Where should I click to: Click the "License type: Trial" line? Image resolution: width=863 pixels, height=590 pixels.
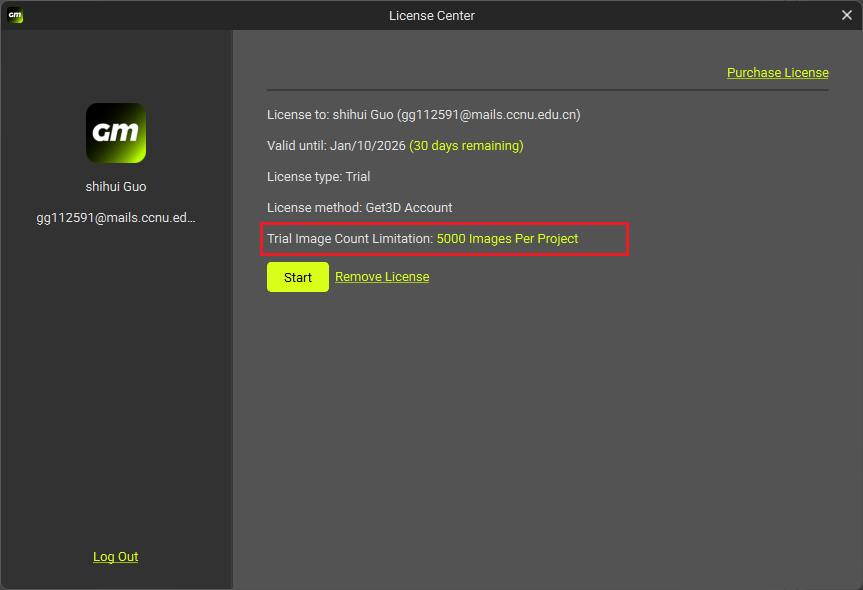coord(318,177)
